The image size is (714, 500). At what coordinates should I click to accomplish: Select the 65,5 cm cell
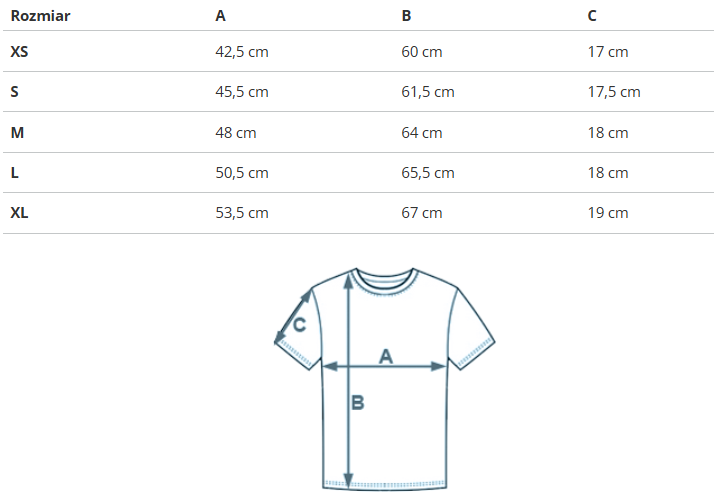(428, 173)
